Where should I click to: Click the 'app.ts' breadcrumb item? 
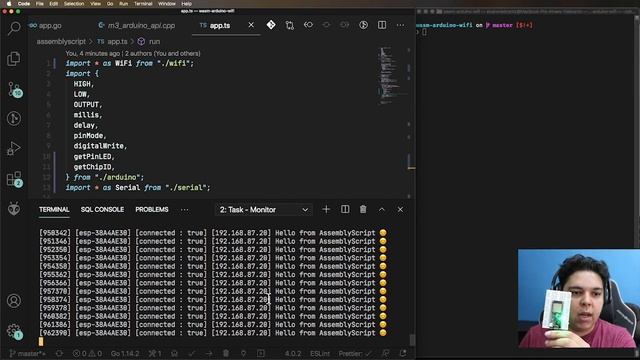pyautogui.click(x=113, y=42)
